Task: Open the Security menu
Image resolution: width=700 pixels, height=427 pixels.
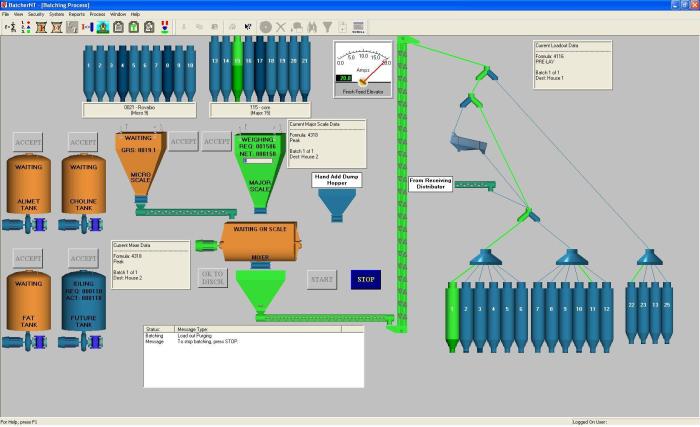Action: click(x=35, y=15)
